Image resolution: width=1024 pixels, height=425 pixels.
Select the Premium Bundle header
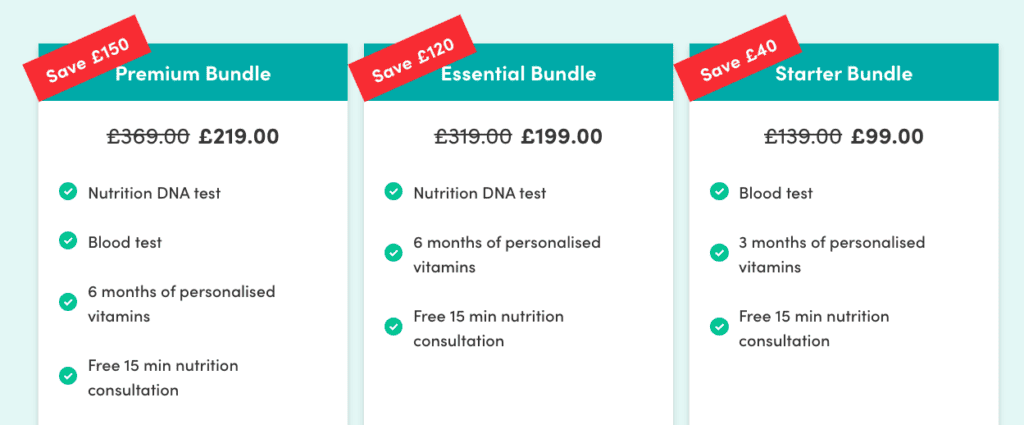[x=193, y=73]
